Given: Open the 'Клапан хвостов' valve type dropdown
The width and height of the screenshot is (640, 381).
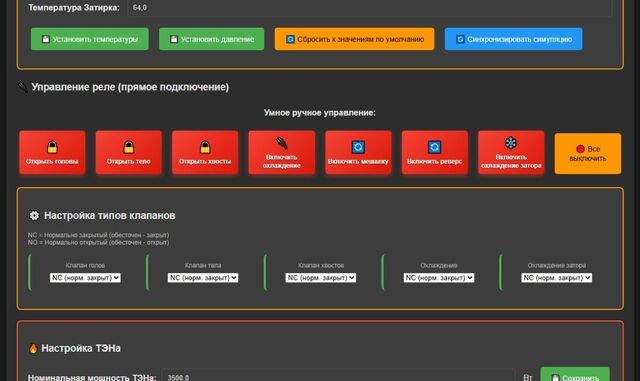Looking at the screenshot, I should (x=320, y=278).
